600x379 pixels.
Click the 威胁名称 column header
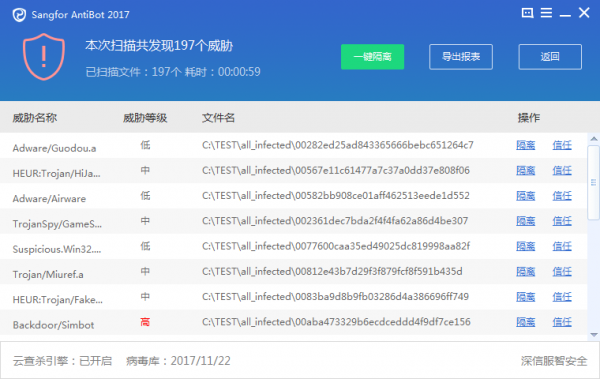click(35, 118)
